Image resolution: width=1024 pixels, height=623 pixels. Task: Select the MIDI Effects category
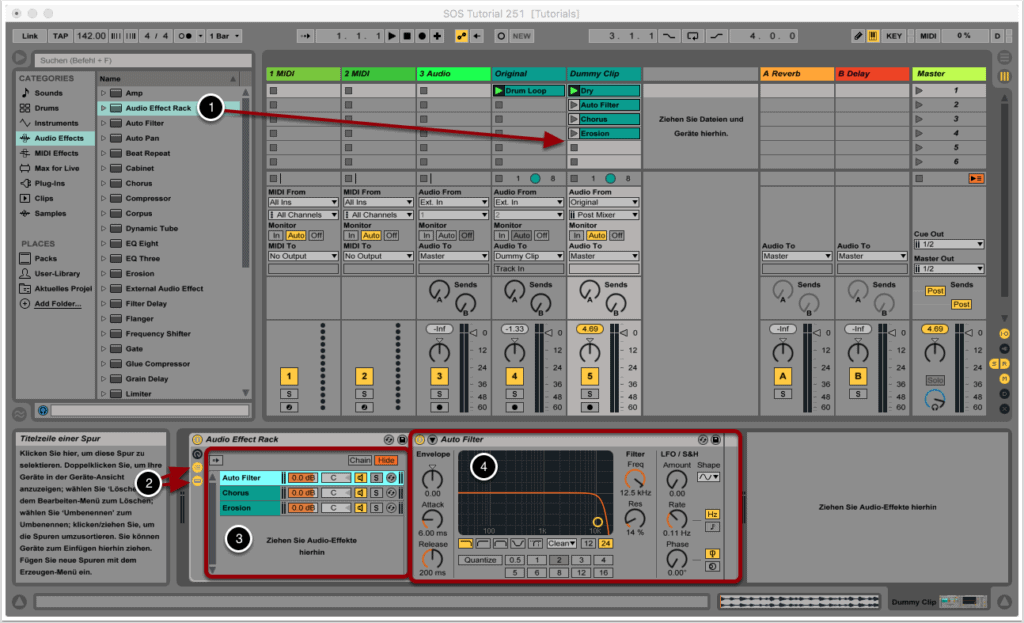pos(57,153)
